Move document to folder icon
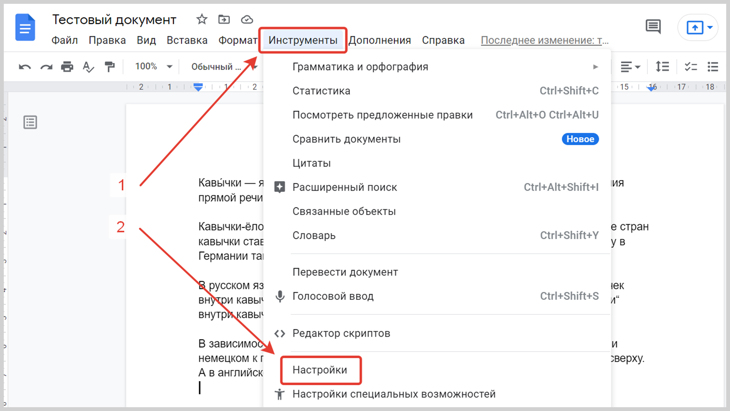This screenshot has height=411, width=730. click(x=224, y=20)
